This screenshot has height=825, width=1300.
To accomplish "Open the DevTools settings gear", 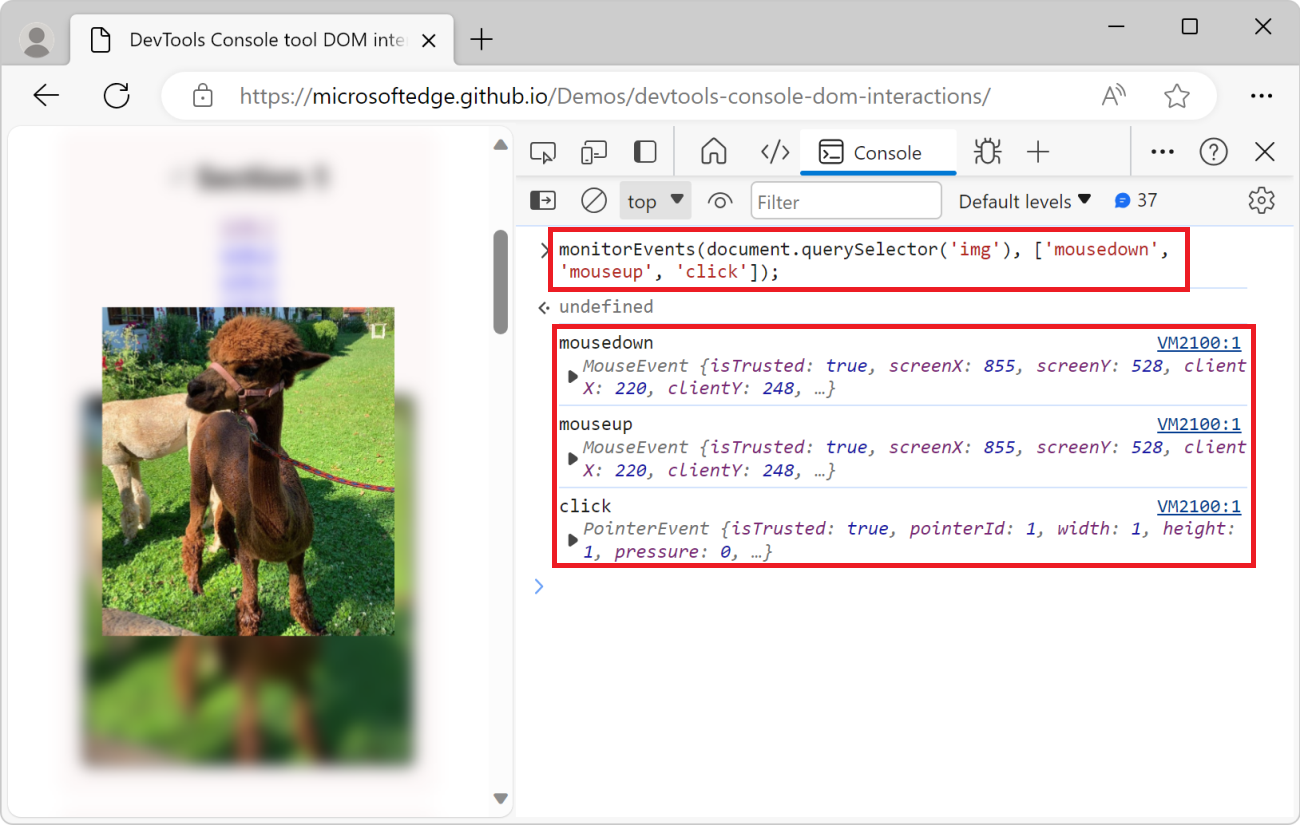I will click(1261, 200).
